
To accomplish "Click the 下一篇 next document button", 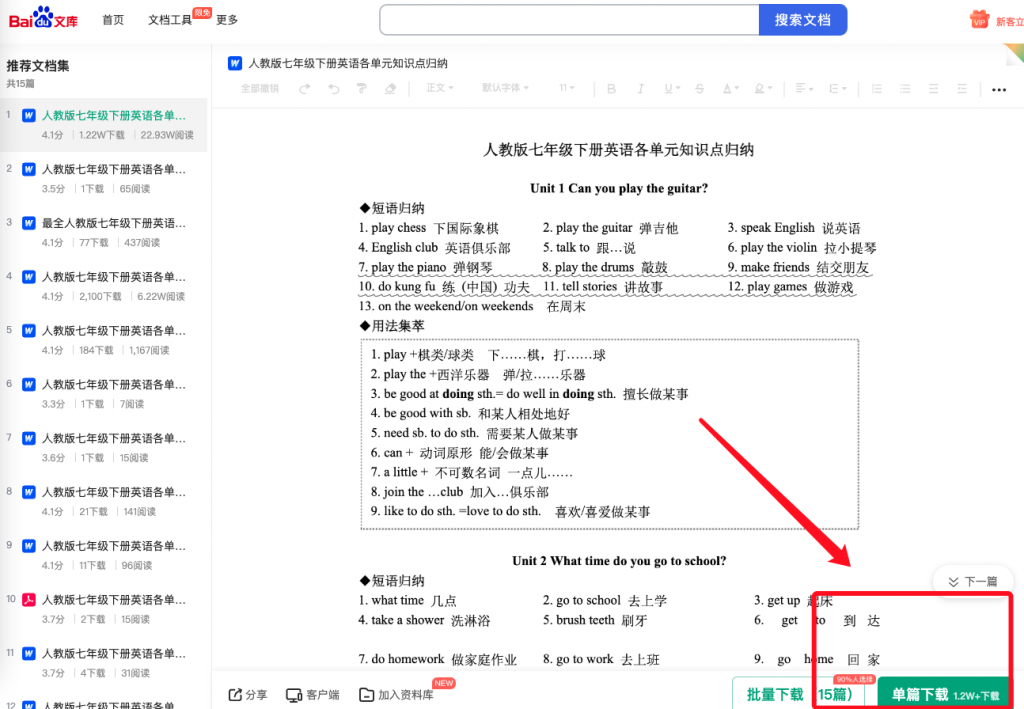I will 973,581.
